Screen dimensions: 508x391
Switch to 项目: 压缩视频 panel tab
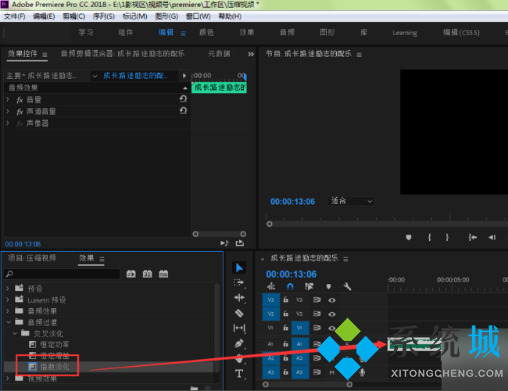click(32, 258)
